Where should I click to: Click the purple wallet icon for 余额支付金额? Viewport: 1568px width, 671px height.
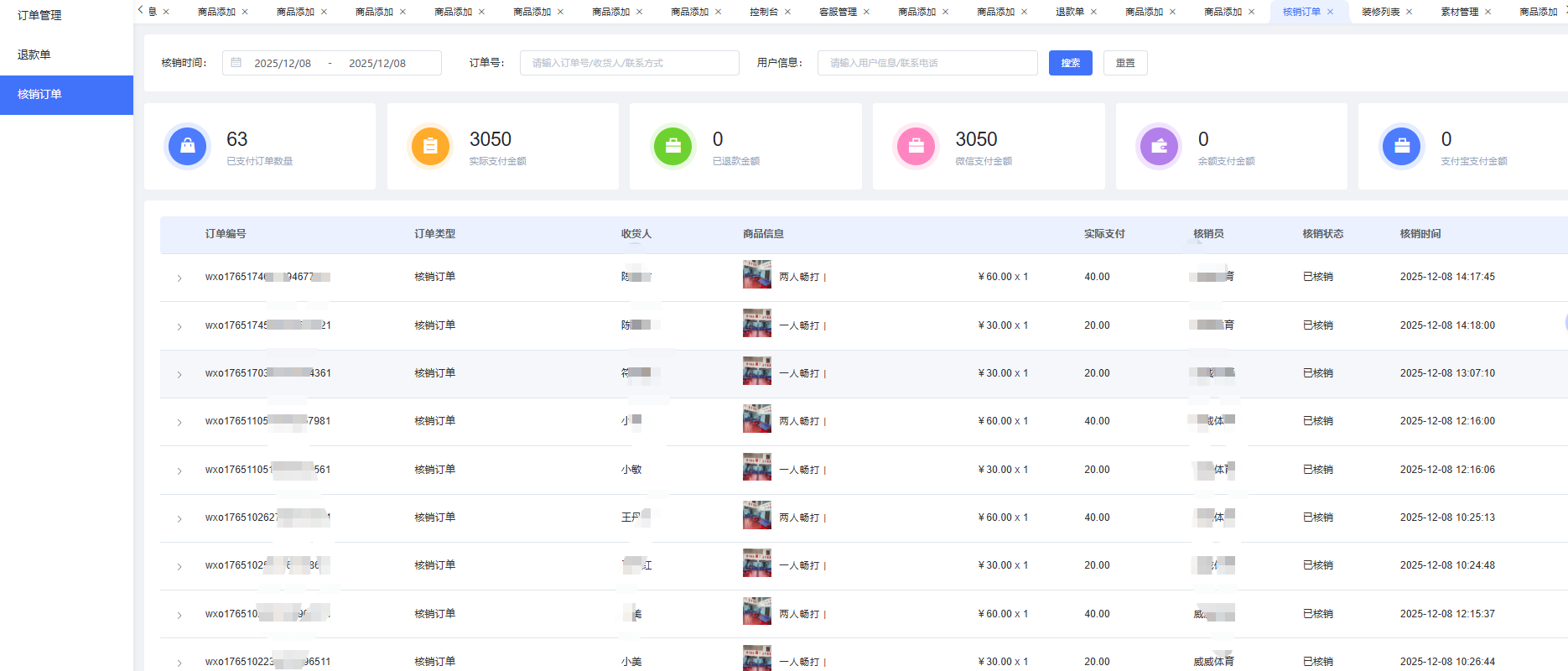tap(1159, 146)
